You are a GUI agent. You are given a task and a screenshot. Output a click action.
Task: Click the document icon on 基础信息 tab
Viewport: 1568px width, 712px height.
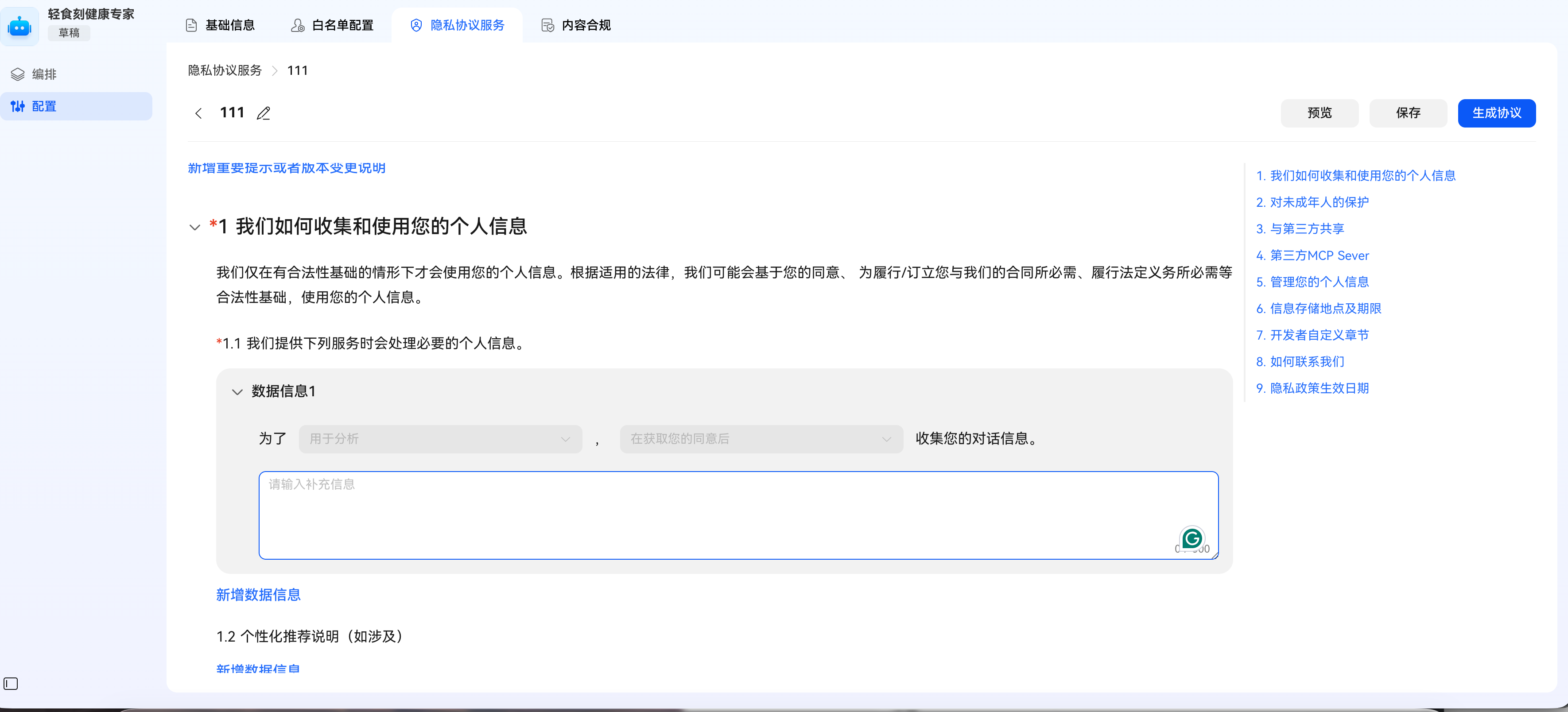coord(190,25)
